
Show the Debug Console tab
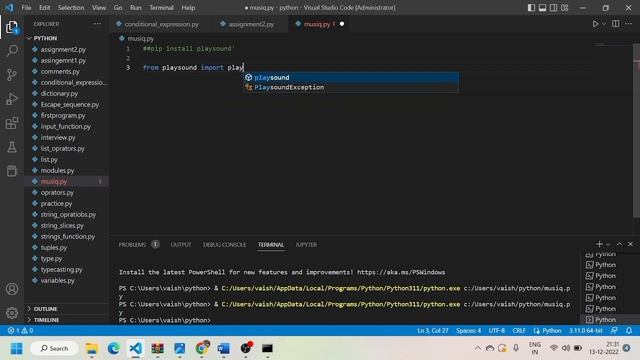[x=224, y=244]
